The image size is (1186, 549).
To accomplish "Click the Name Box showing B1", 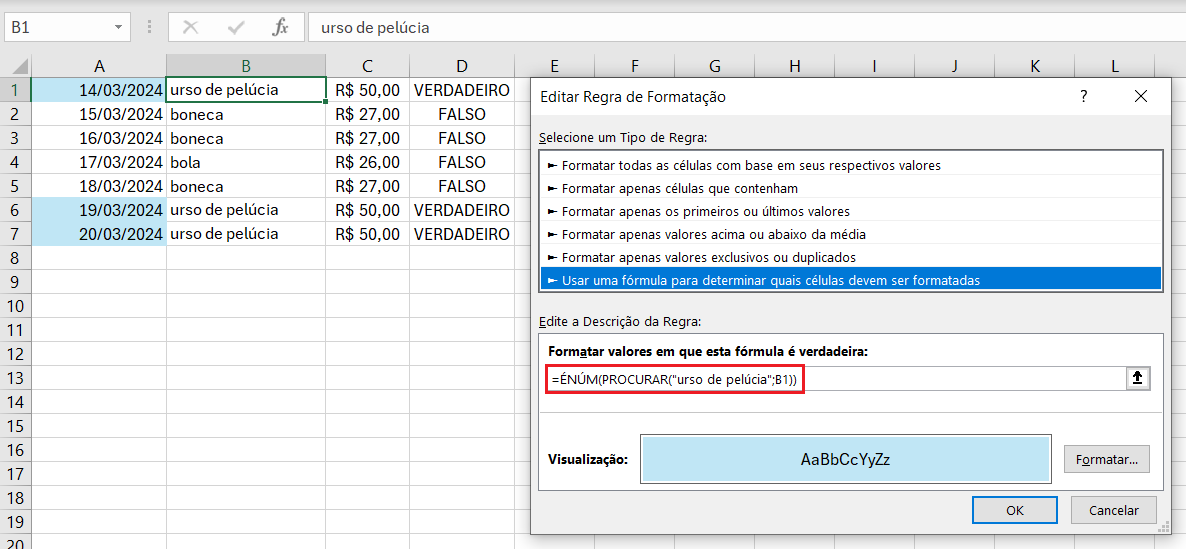I will 57,28.
